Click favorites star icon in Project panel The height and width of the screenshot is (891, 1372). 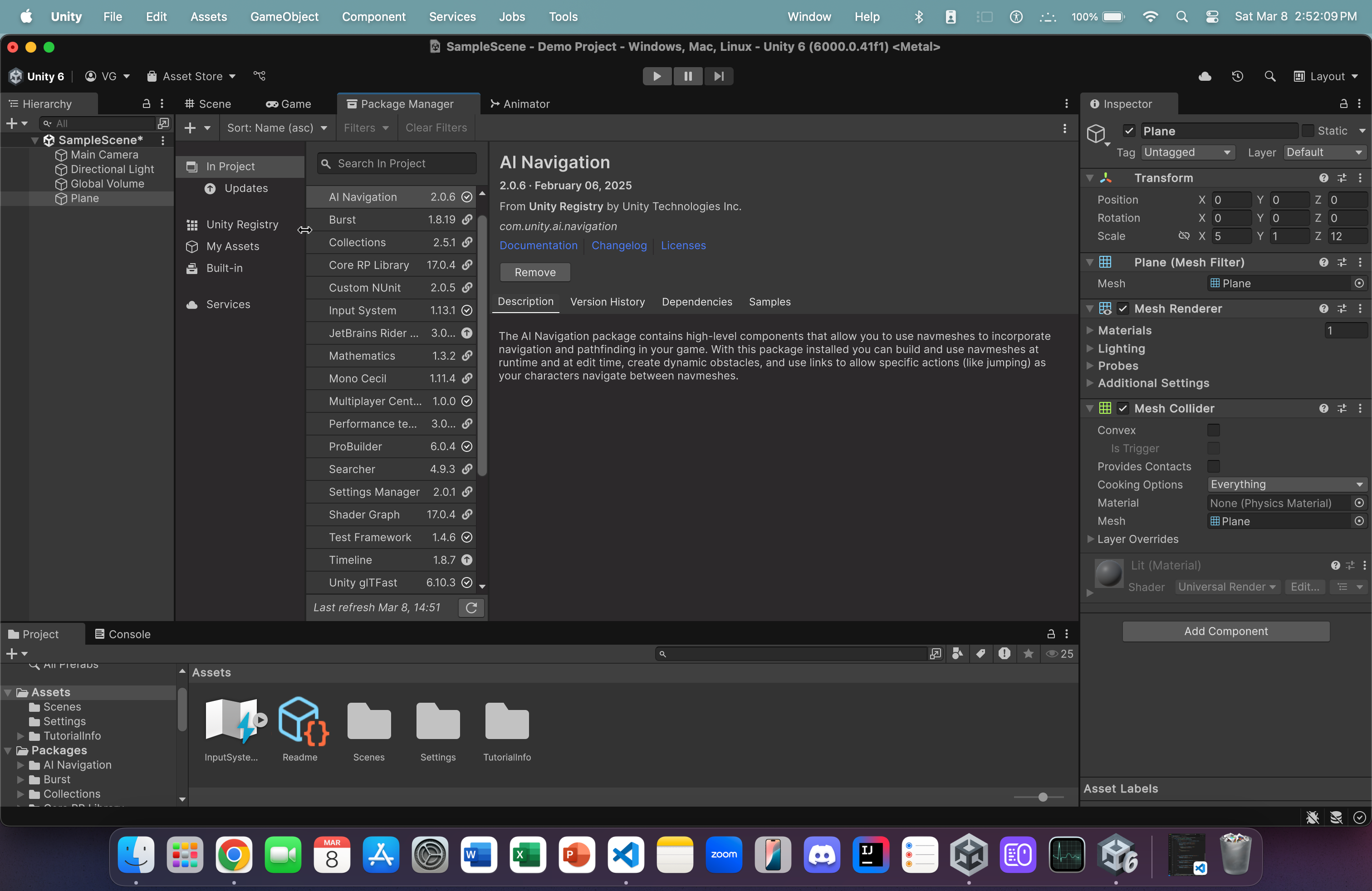click(1028, 654)
